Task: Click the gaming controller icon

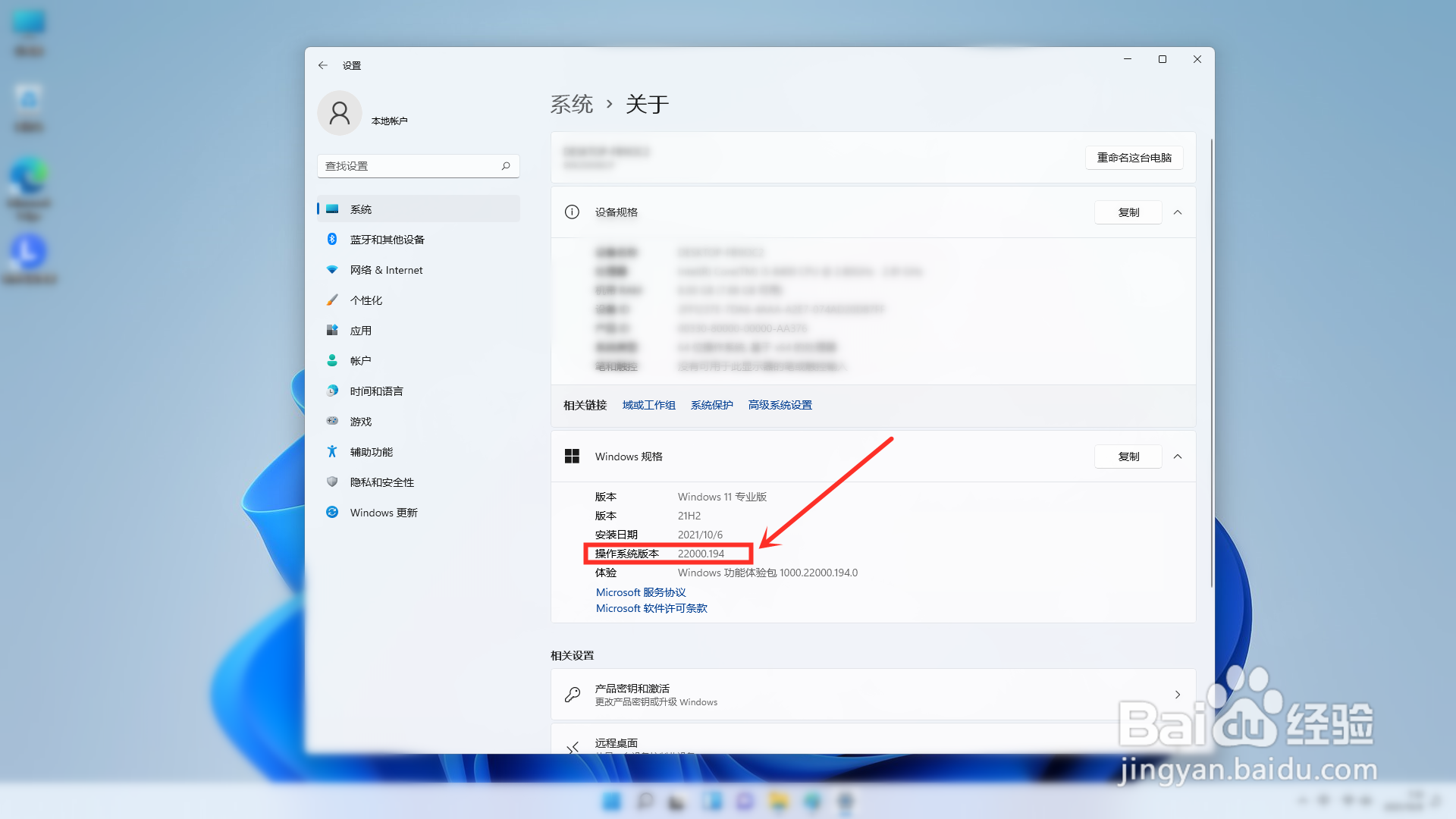Action: point(332,421)
